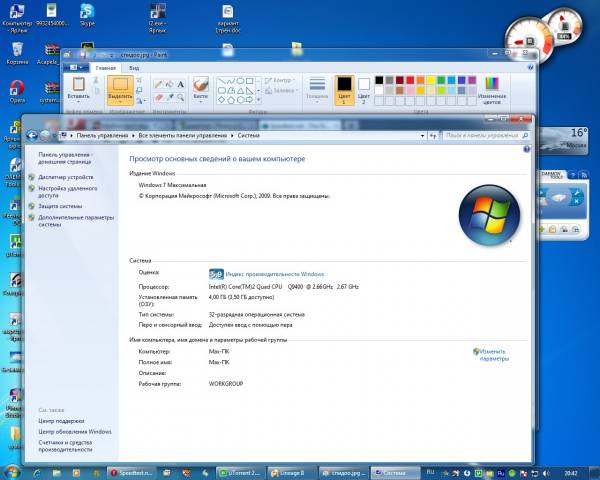This screenshot has width=600, height=480.
Task: Click the Internet Explorer icon on the taskbar
Action: coord(37,473)
